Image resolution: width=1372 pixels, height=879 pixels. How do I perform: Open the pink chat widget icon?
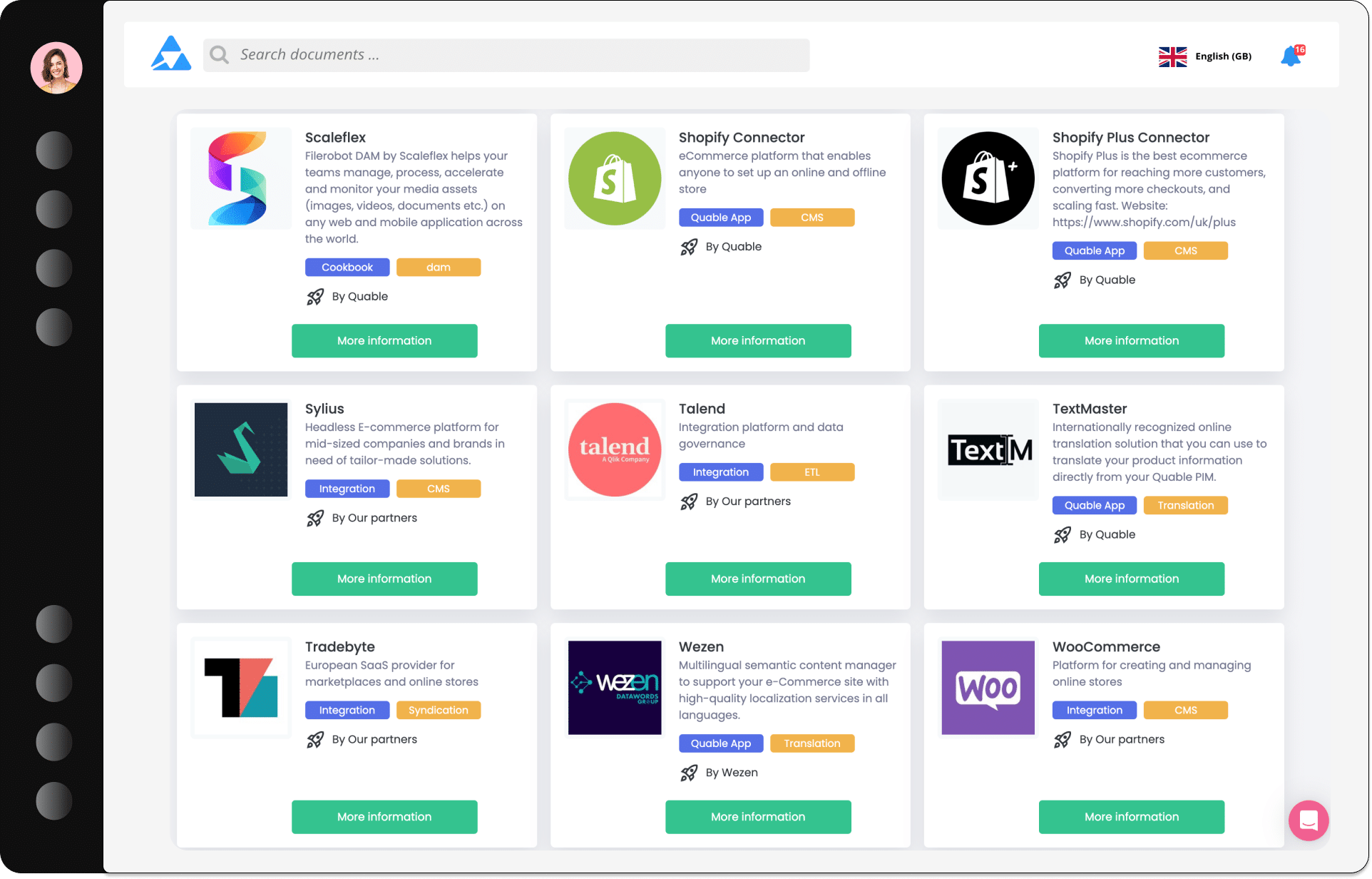[1308, 820]
